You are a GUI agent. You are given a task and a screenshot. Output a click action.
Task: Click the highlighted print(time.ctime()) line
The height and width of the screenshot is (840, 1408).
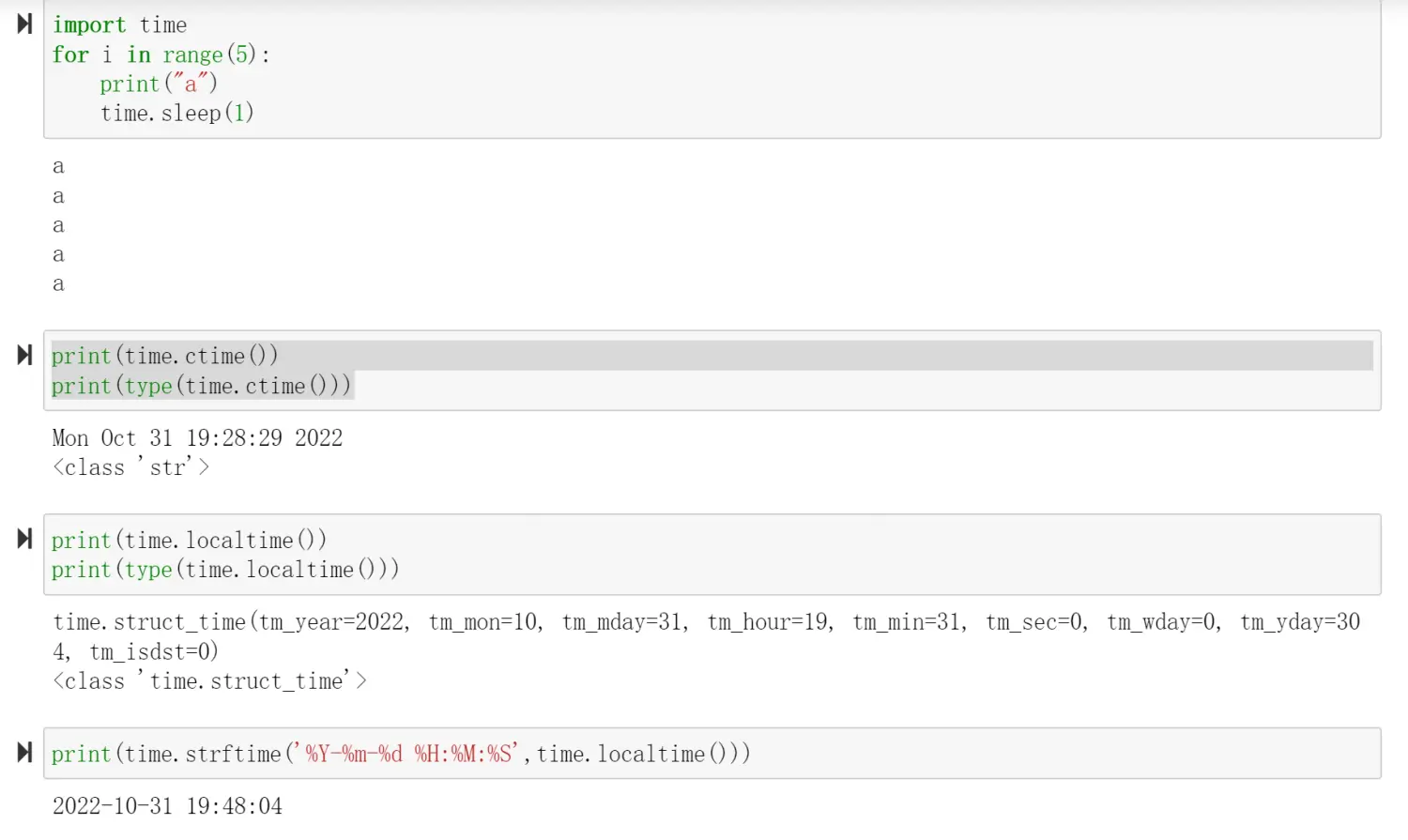[165, 357]
